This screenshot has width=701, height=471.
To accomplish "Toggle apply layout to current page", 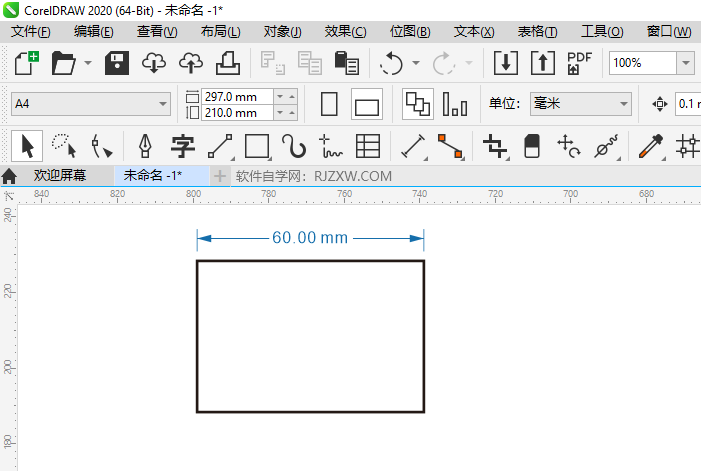I will pos(455,104).
